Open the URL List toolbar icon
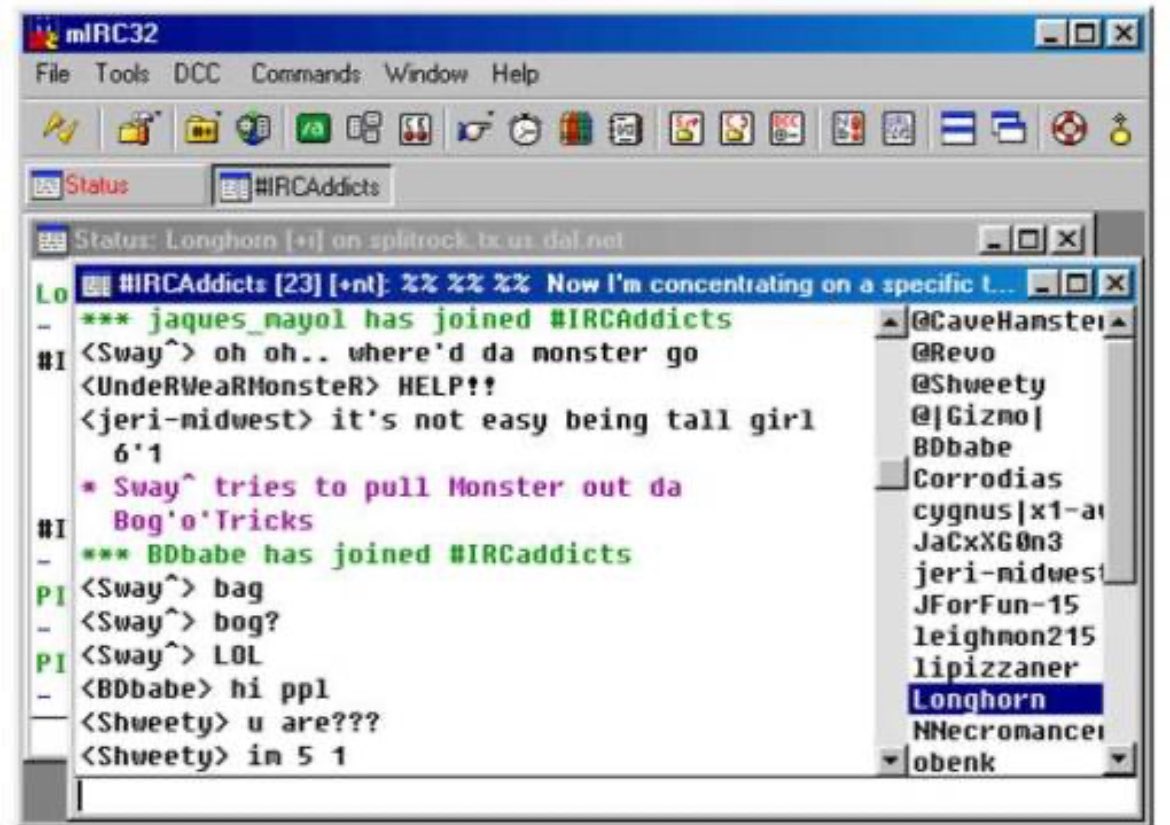The image size is (1170, 825). tap(898, 129)
